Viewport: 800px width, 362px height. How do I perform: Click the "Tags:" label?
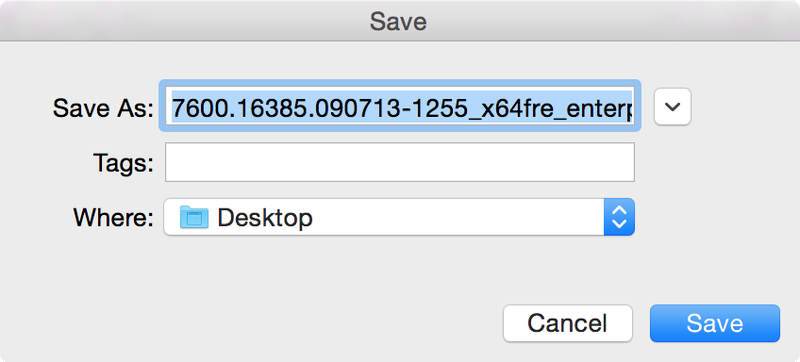coord(123,163)
